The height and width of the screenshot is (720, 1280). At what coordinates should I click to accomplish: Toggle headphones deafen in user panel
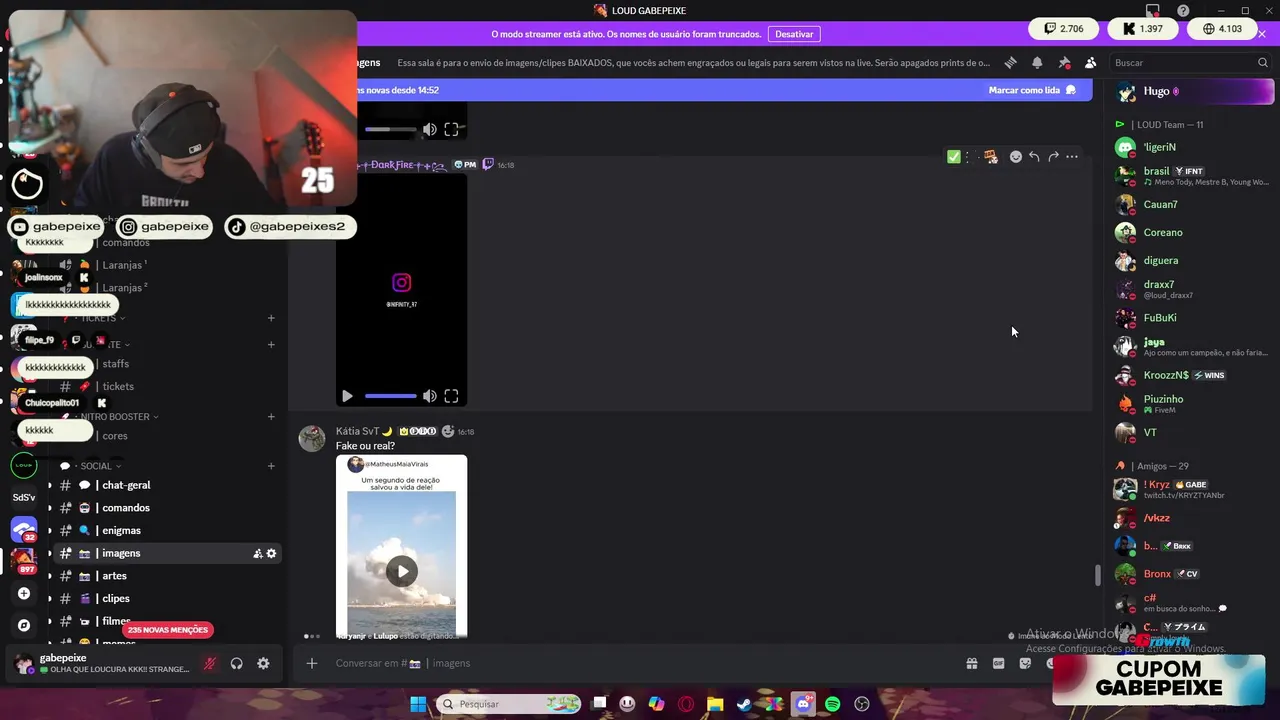click(x=237, y=663)
